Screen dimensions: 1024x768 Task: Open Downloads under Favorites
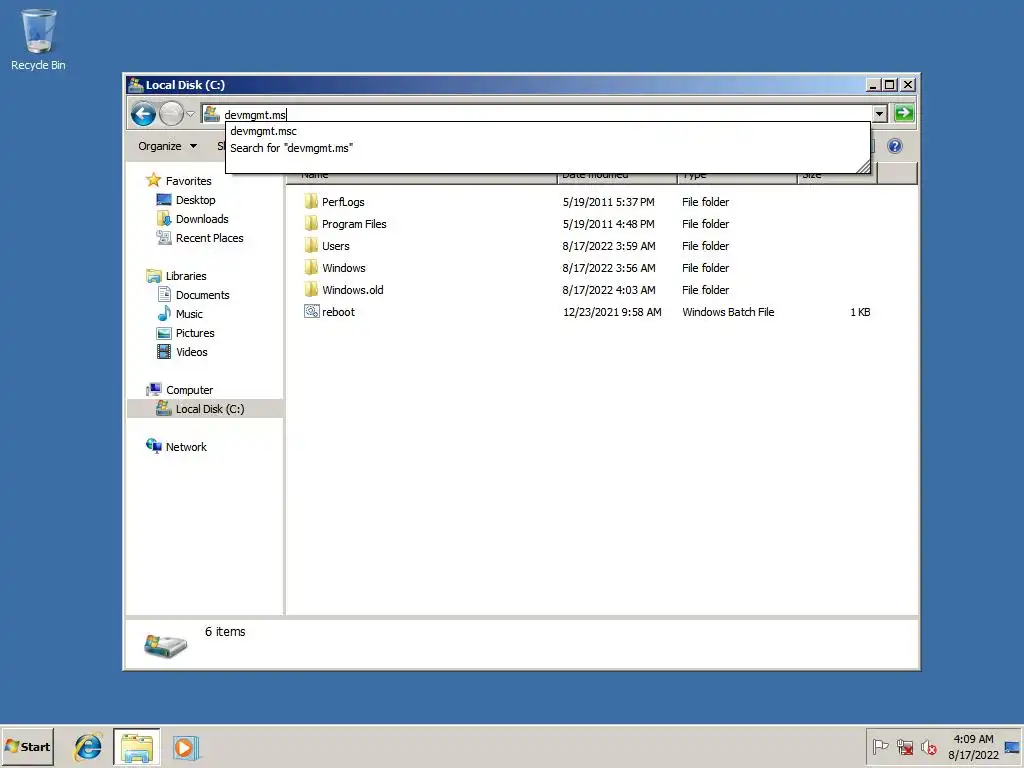[202, 219]
